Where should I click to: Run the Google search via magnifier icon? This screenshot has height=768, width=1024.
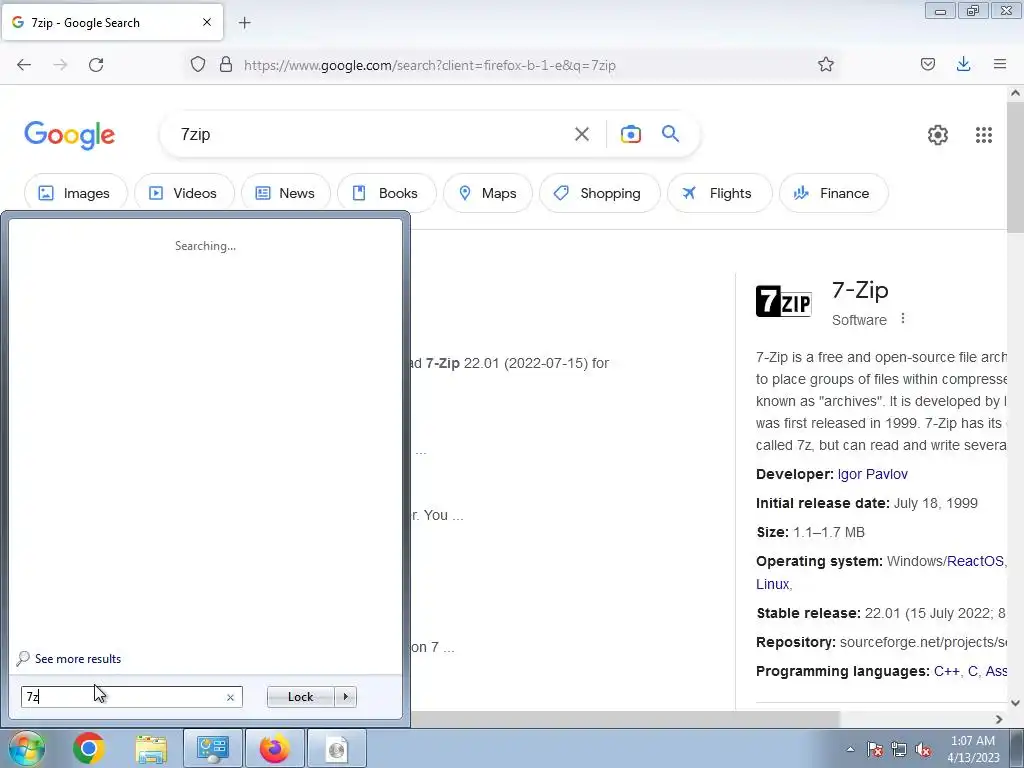tap(670, 134)
